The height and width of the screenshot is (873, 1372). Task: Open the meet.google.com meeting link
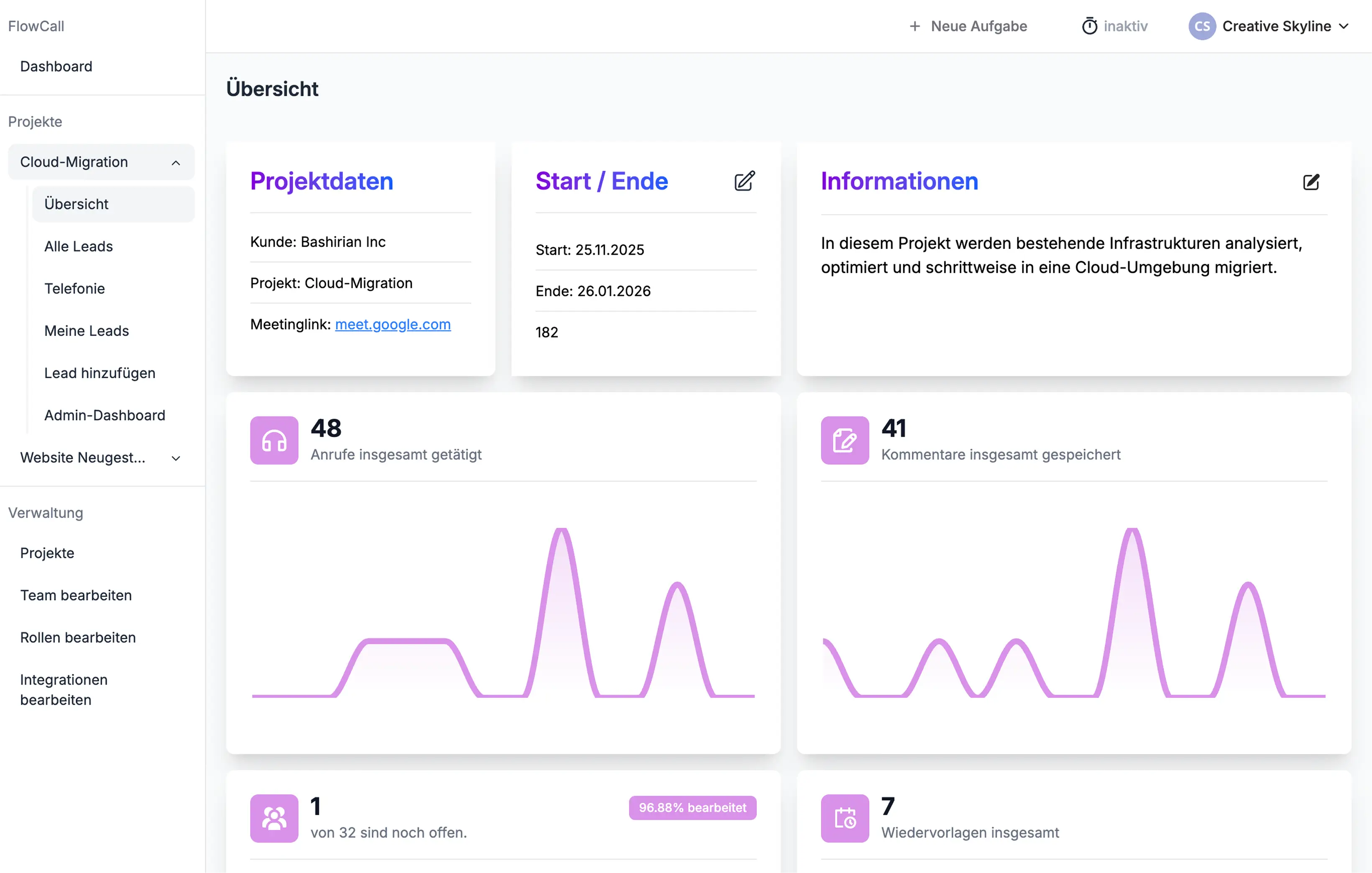coord(393,324)
